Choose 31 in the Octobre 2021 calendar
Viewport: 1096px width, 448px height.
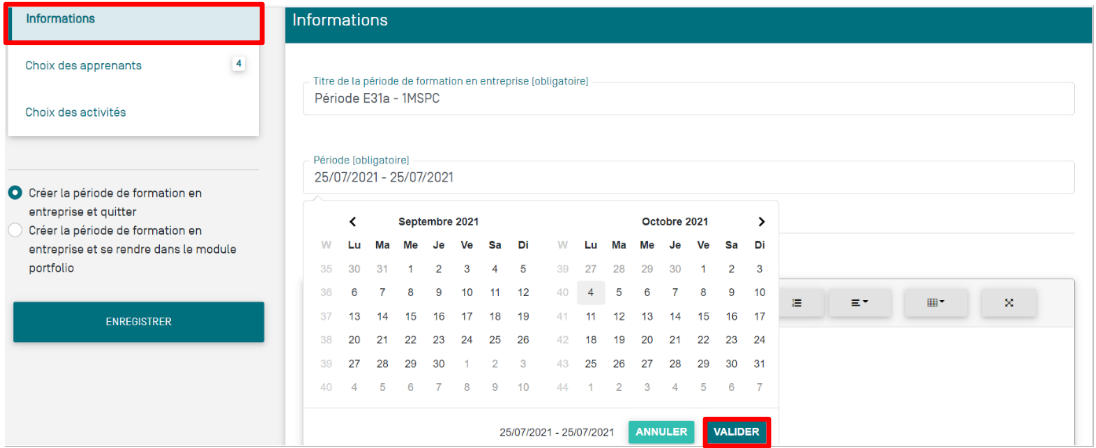[x=760, y=364]
